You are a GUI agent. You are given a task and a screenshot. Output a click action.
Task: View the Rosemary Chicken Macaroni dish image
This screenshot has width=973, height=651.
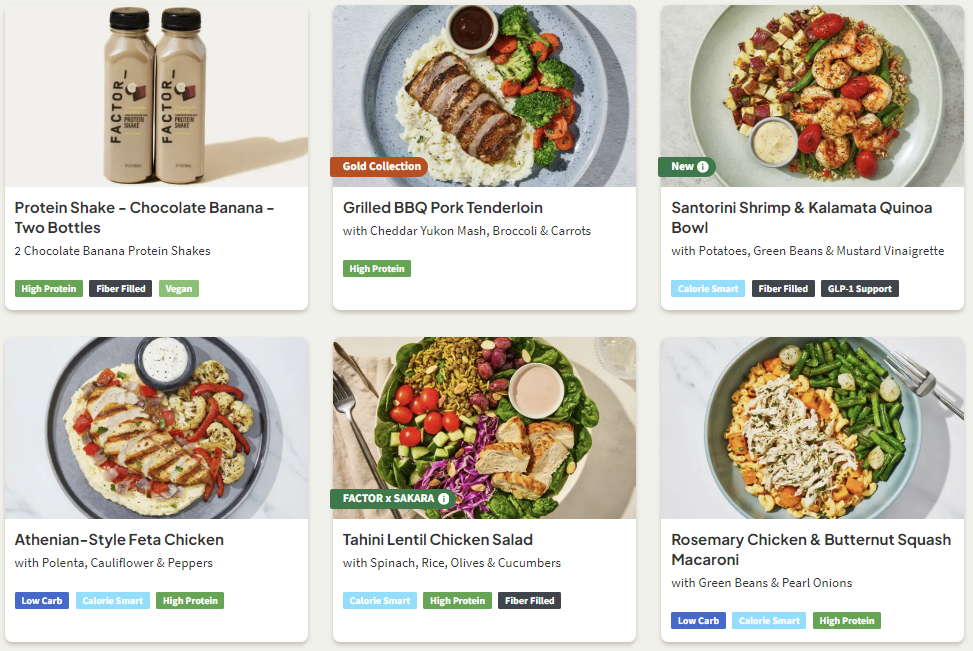click(x=812, y=428)
